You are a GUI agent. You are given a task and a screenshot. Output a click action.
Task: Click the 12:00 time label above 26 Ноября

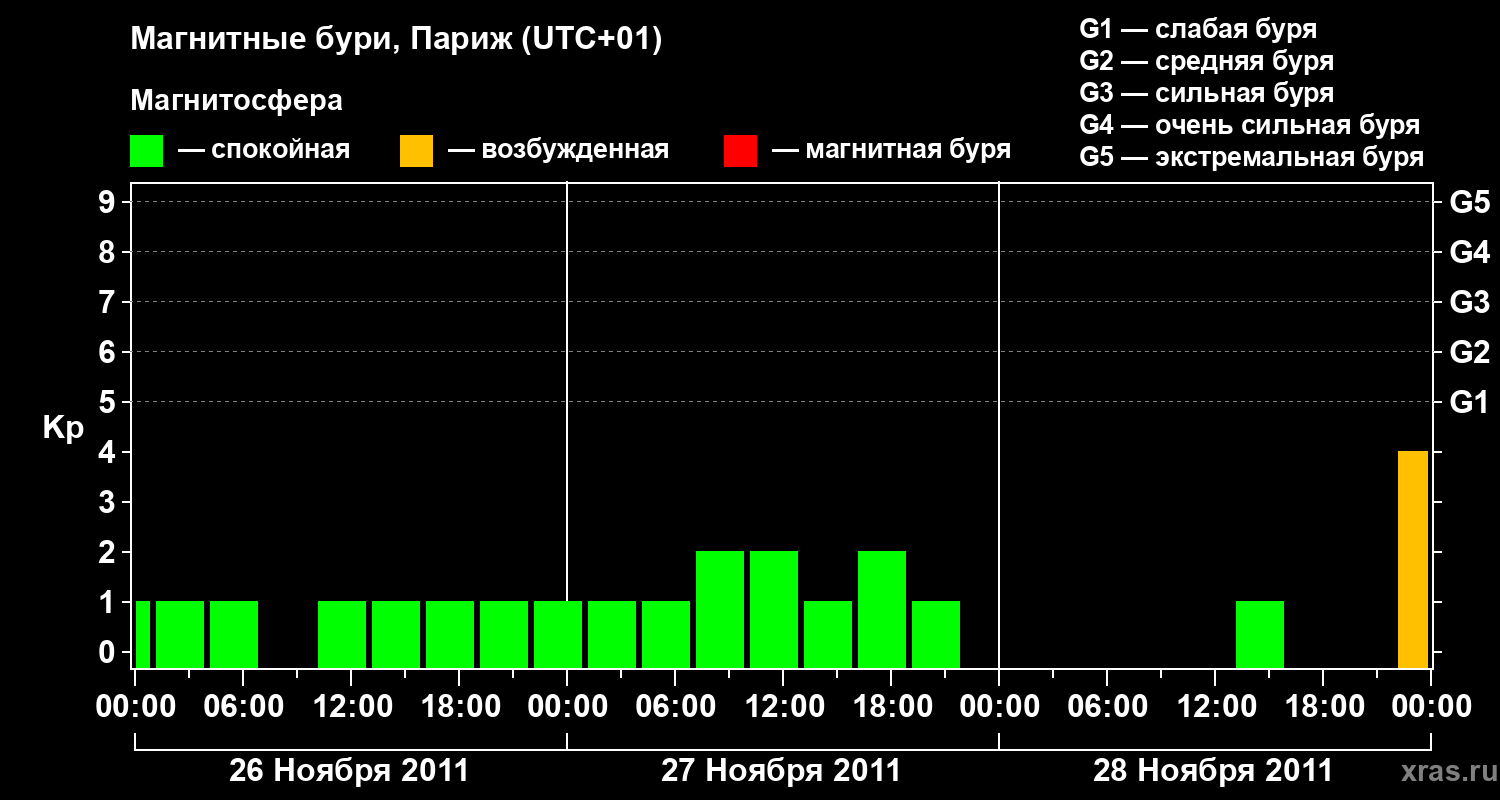click(351, 706)
